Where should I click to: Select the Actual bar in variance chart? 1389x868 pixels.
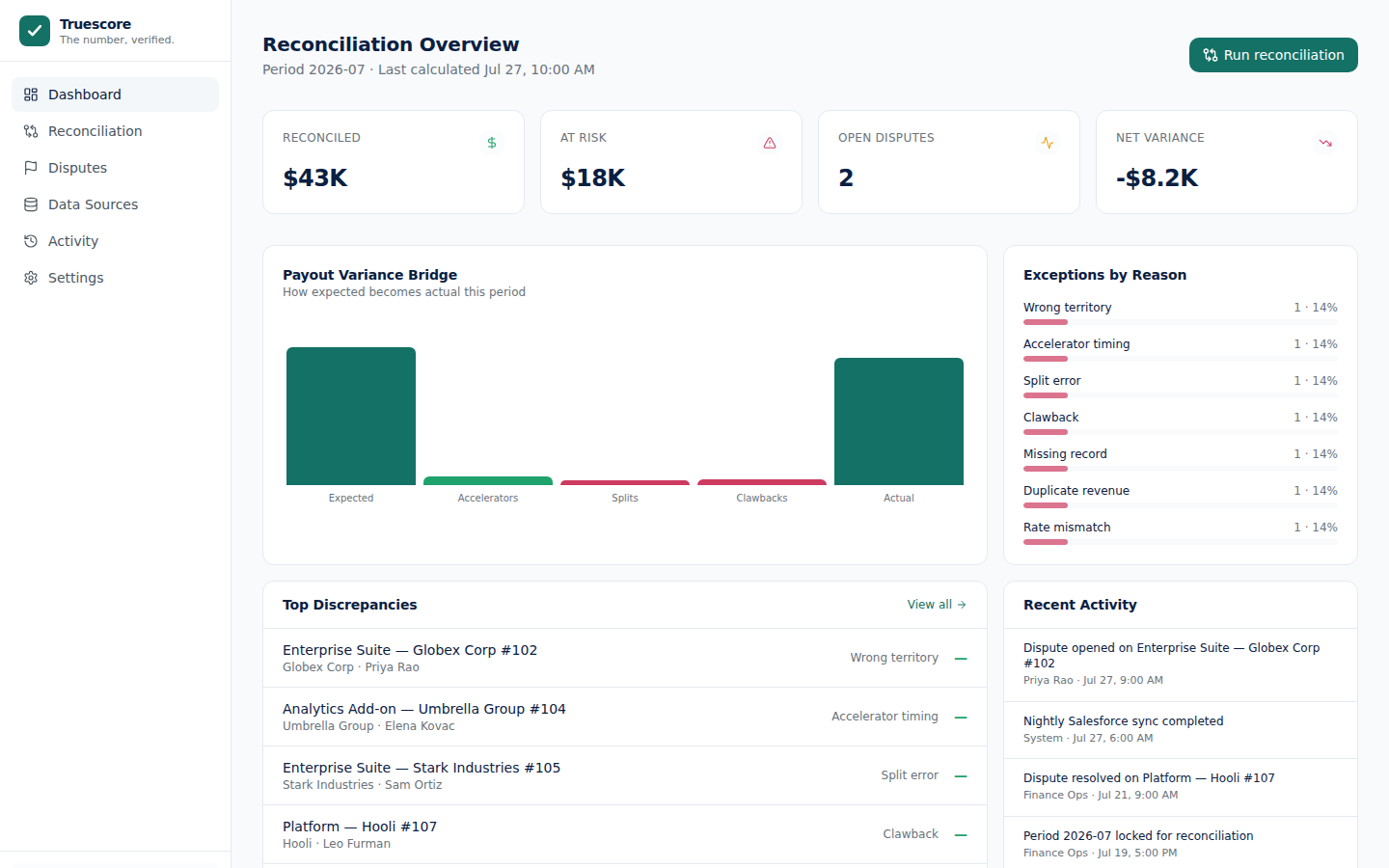tap(899, 421)
